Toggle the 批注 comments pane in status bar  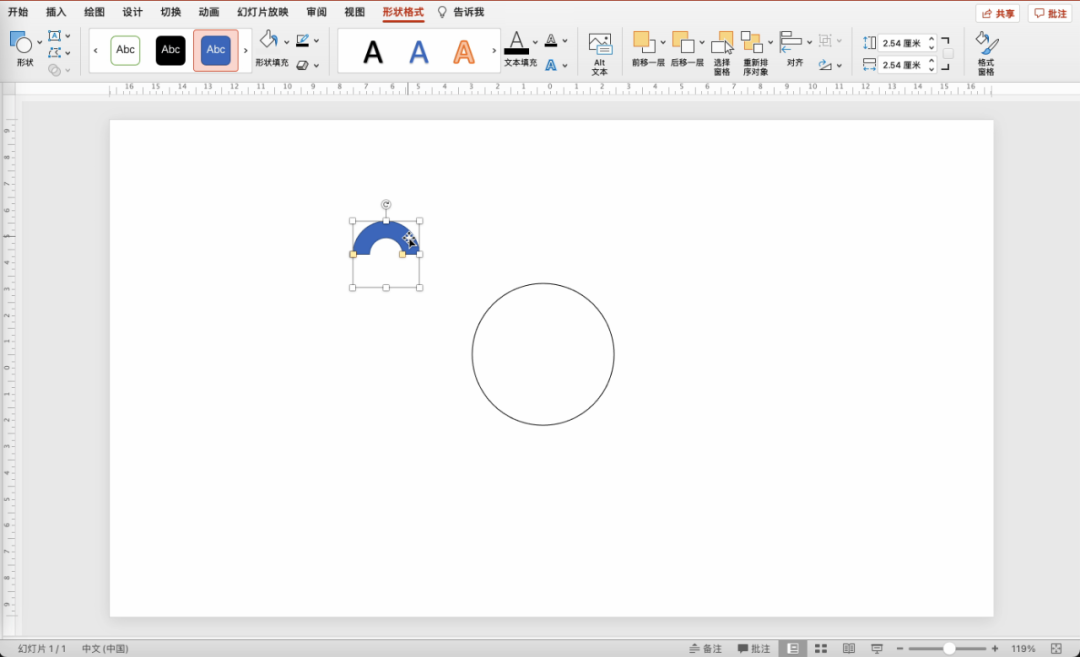click(754, 648)
